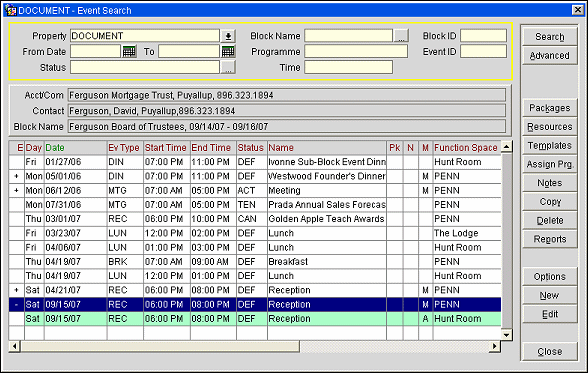Click the grid's vertical scroll up arrow

(x=507, y=147)
